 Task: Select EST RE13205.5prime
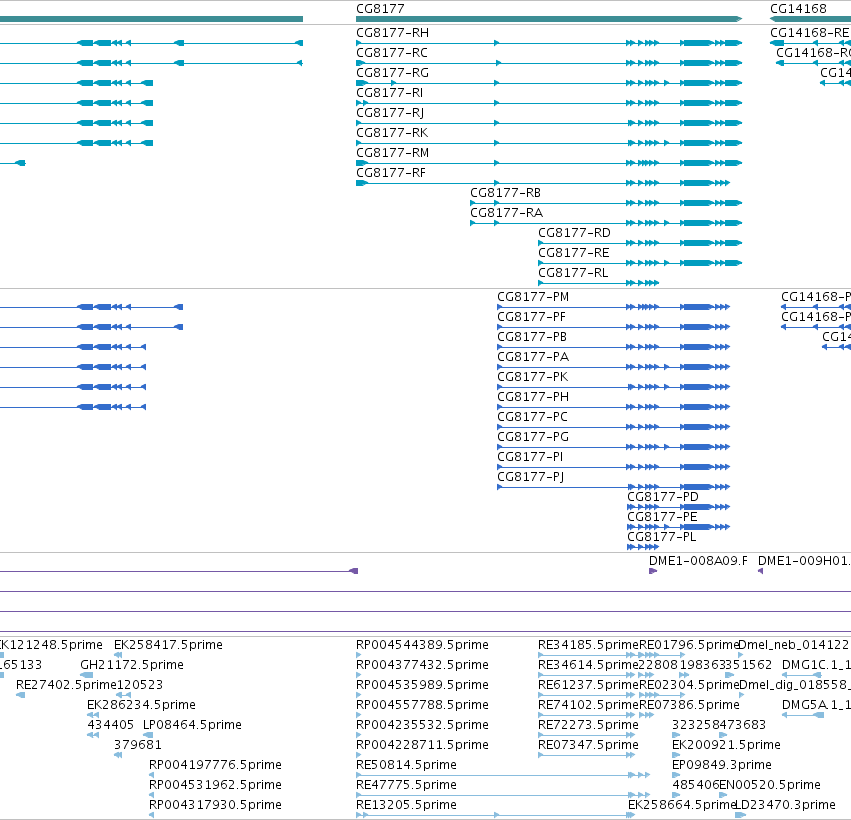click(407, 805)
